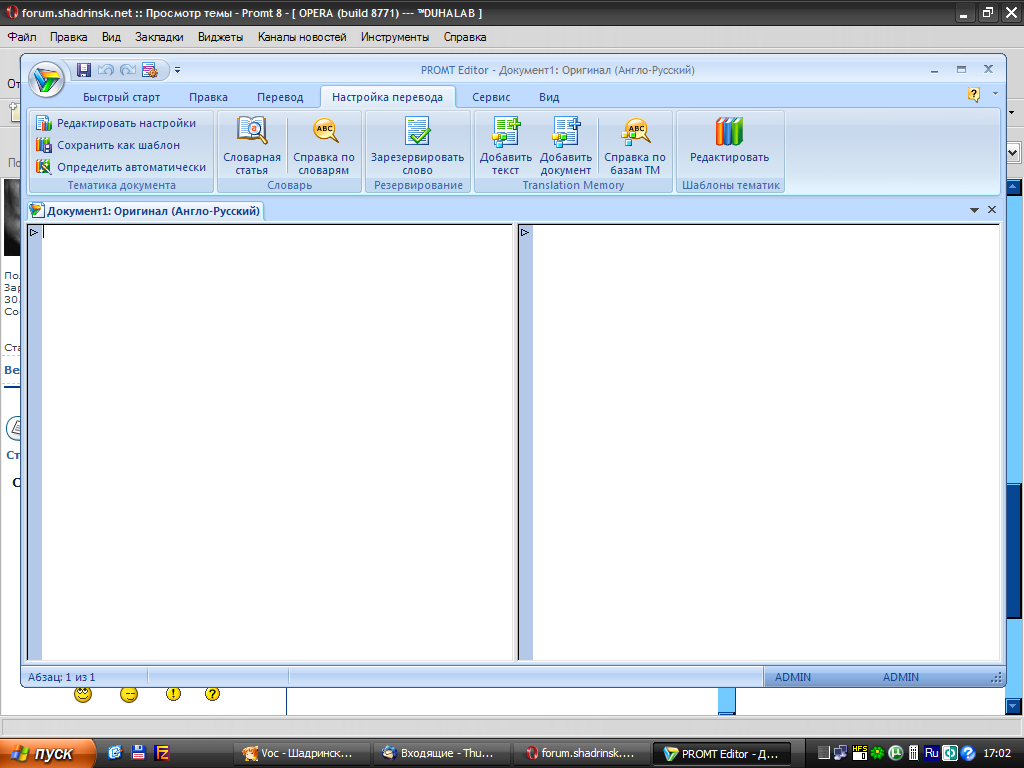
Task: Click the Undo arrow in quick access toolbar
Action: (106, 70)
